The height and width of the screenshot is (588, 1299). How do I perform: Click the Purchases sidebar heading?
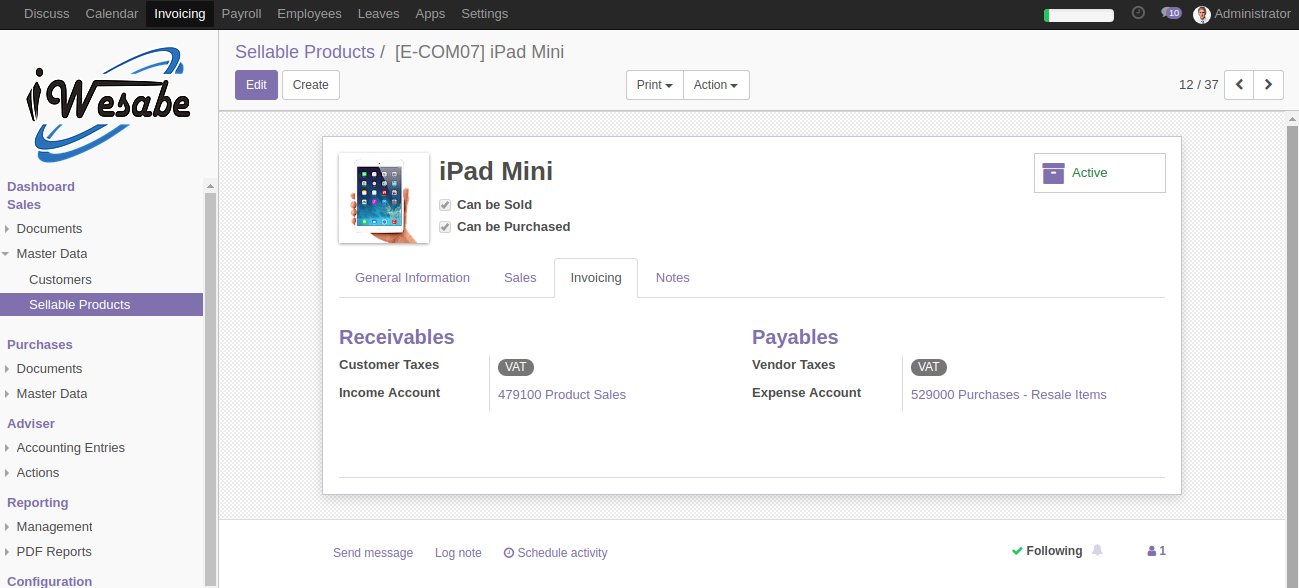(x=40, y=345)
